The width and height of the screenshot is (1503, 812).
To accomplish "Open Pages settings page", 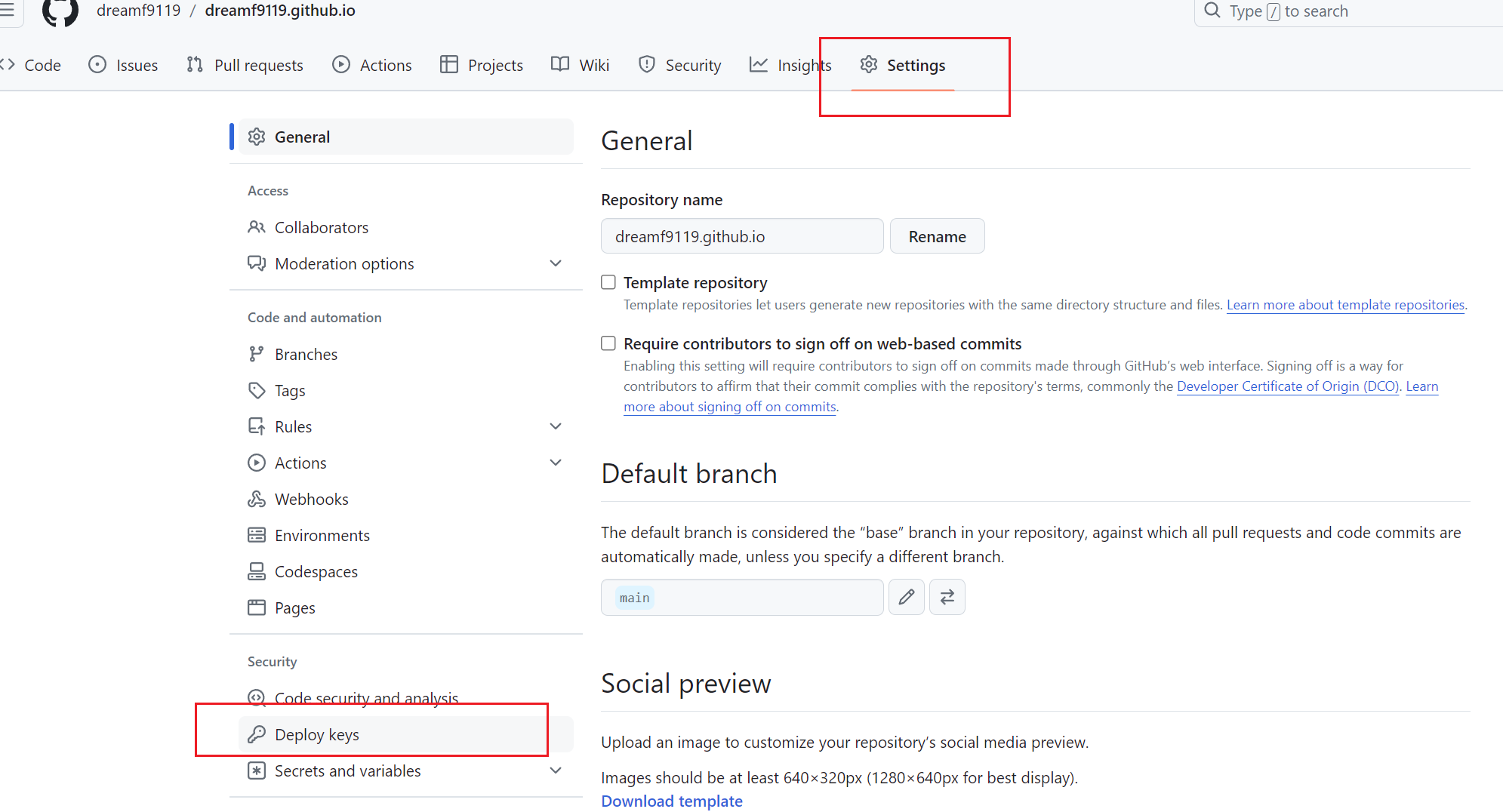I will pos(406,607).
